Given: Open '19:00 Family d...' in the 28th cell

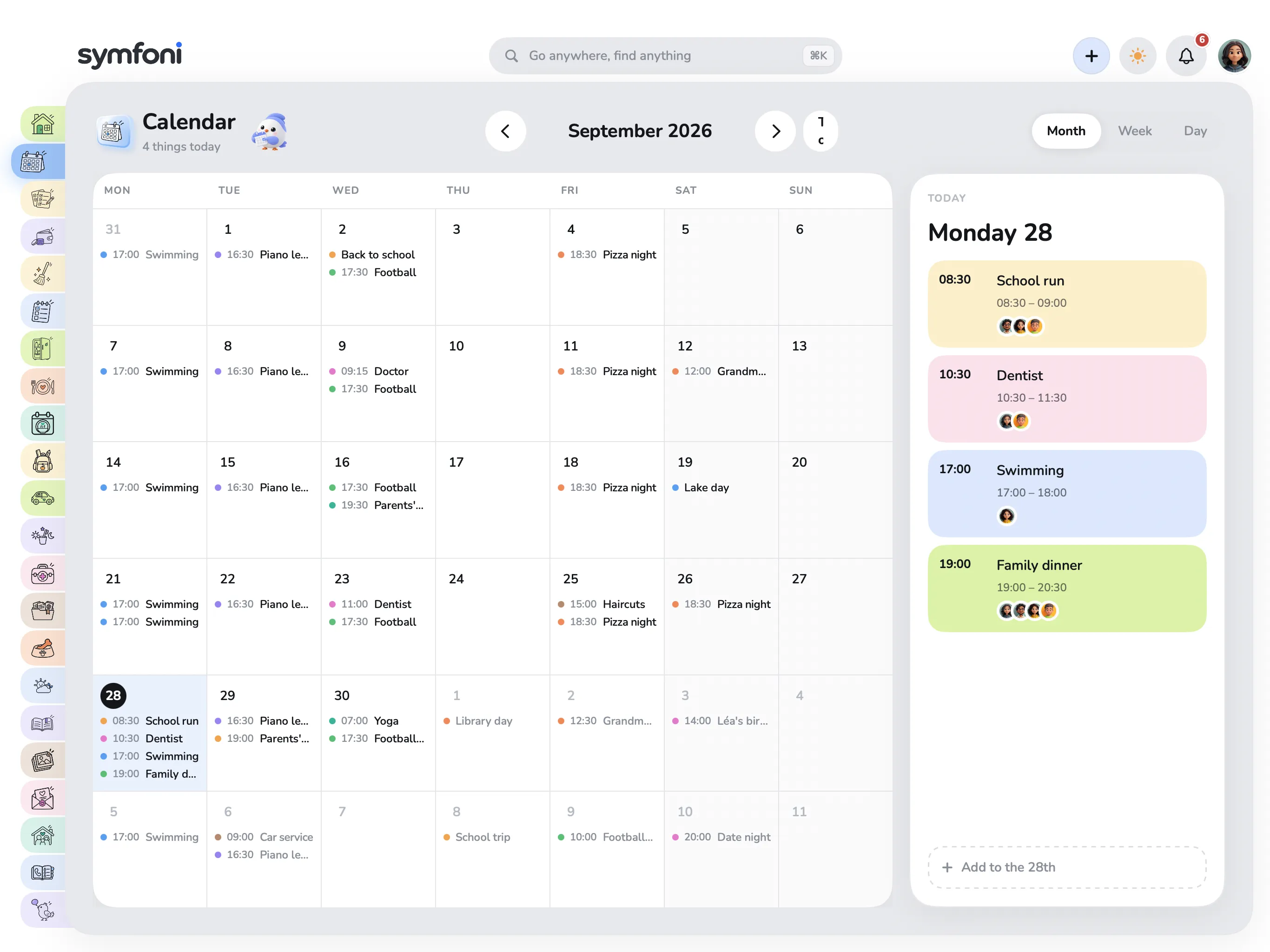Looking at the screenshot, I should coord(149,773).
